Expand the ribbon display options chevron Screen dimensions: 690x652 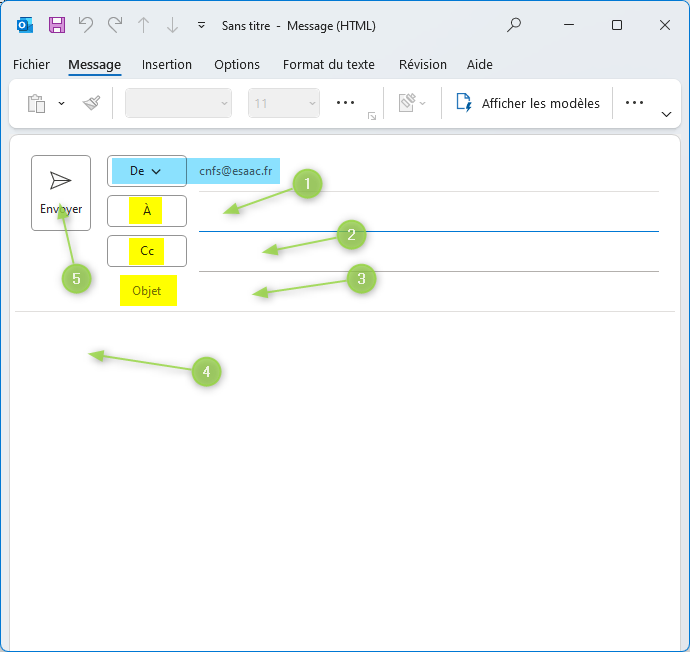pos(667,114)
